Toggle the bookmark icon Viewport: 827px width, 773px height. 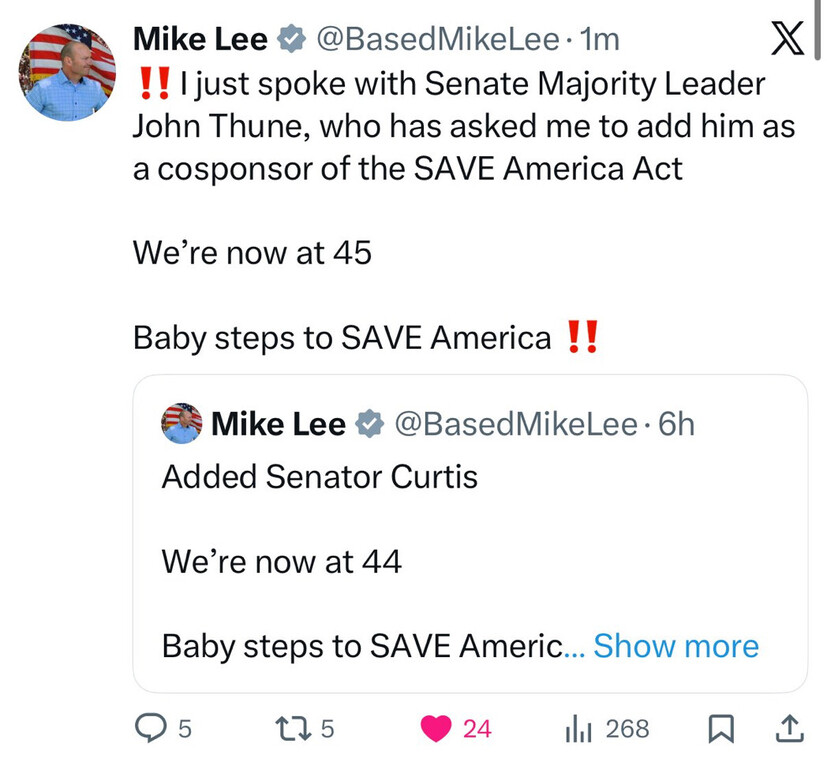pos(720,729)
